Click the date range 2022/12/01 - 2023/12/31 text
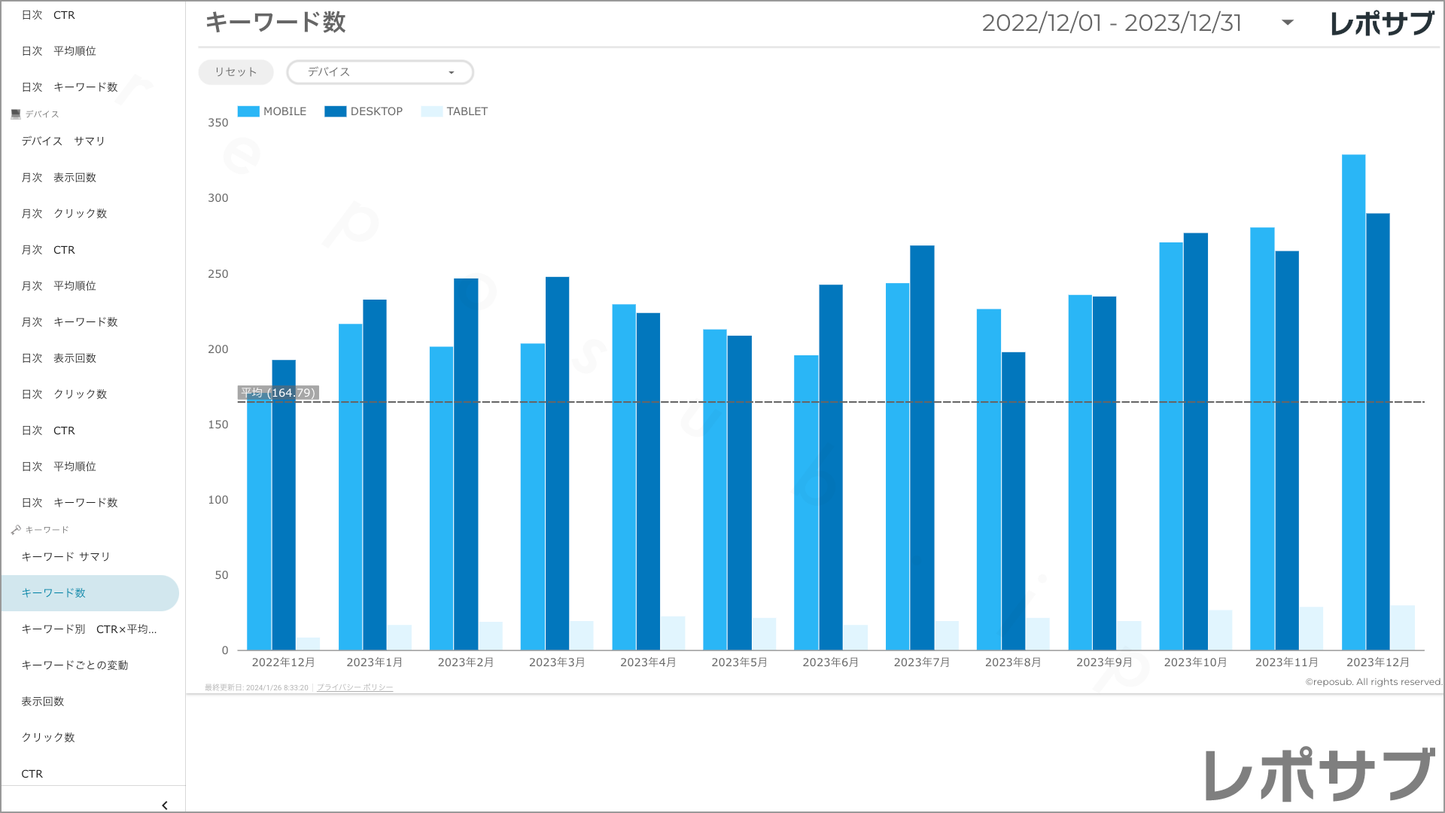The width and height of the screenshot is (1445, 813). pos(1111,24)
